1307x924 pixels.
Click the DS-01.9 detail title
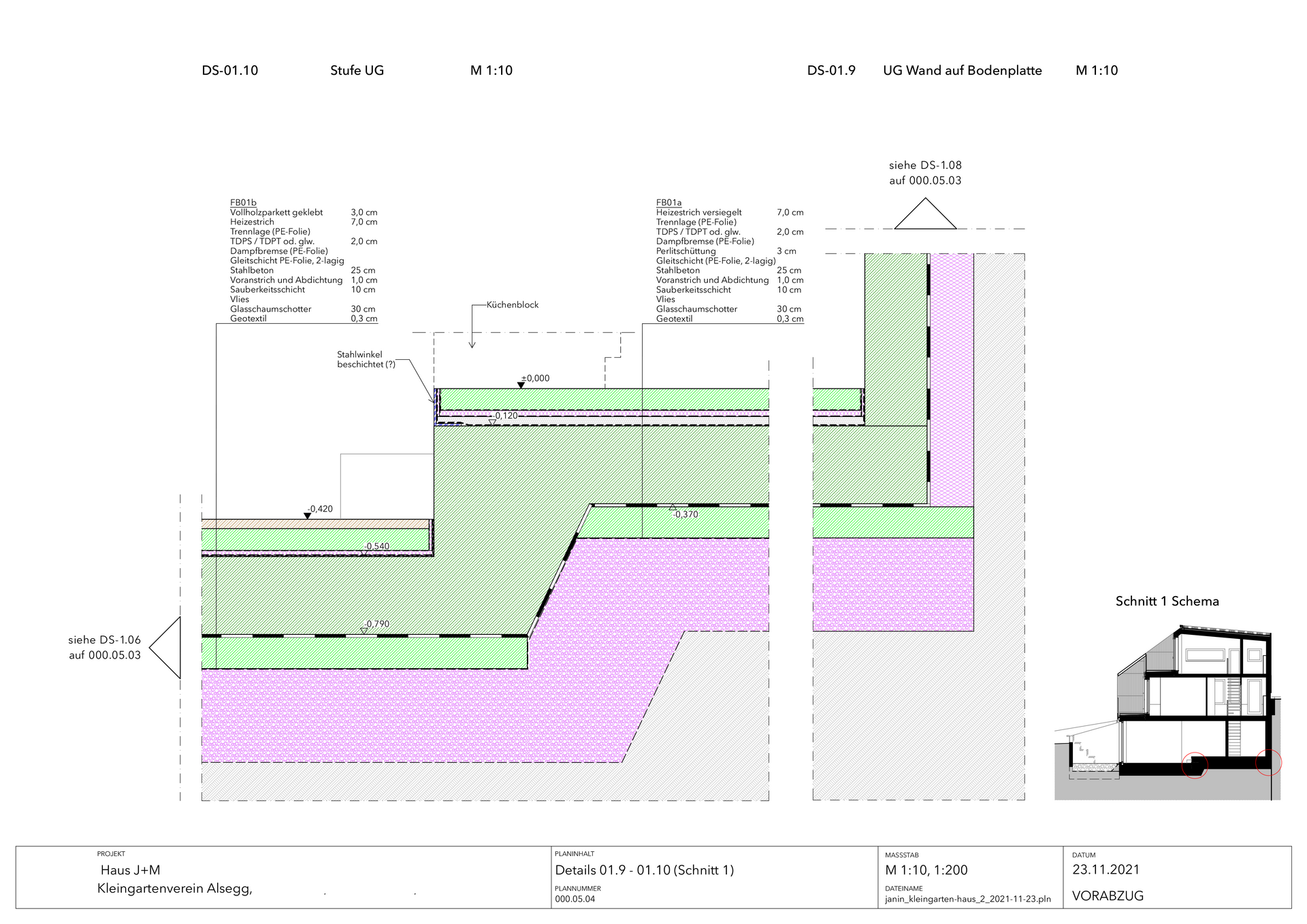(830, 71)
